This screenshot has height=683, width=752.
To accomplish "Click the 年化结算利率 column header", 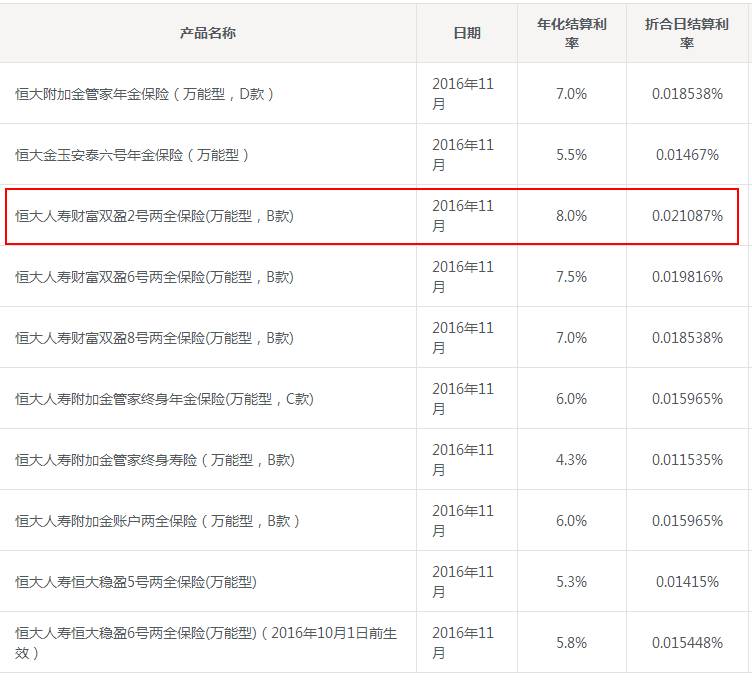I will tap(572, 33).
